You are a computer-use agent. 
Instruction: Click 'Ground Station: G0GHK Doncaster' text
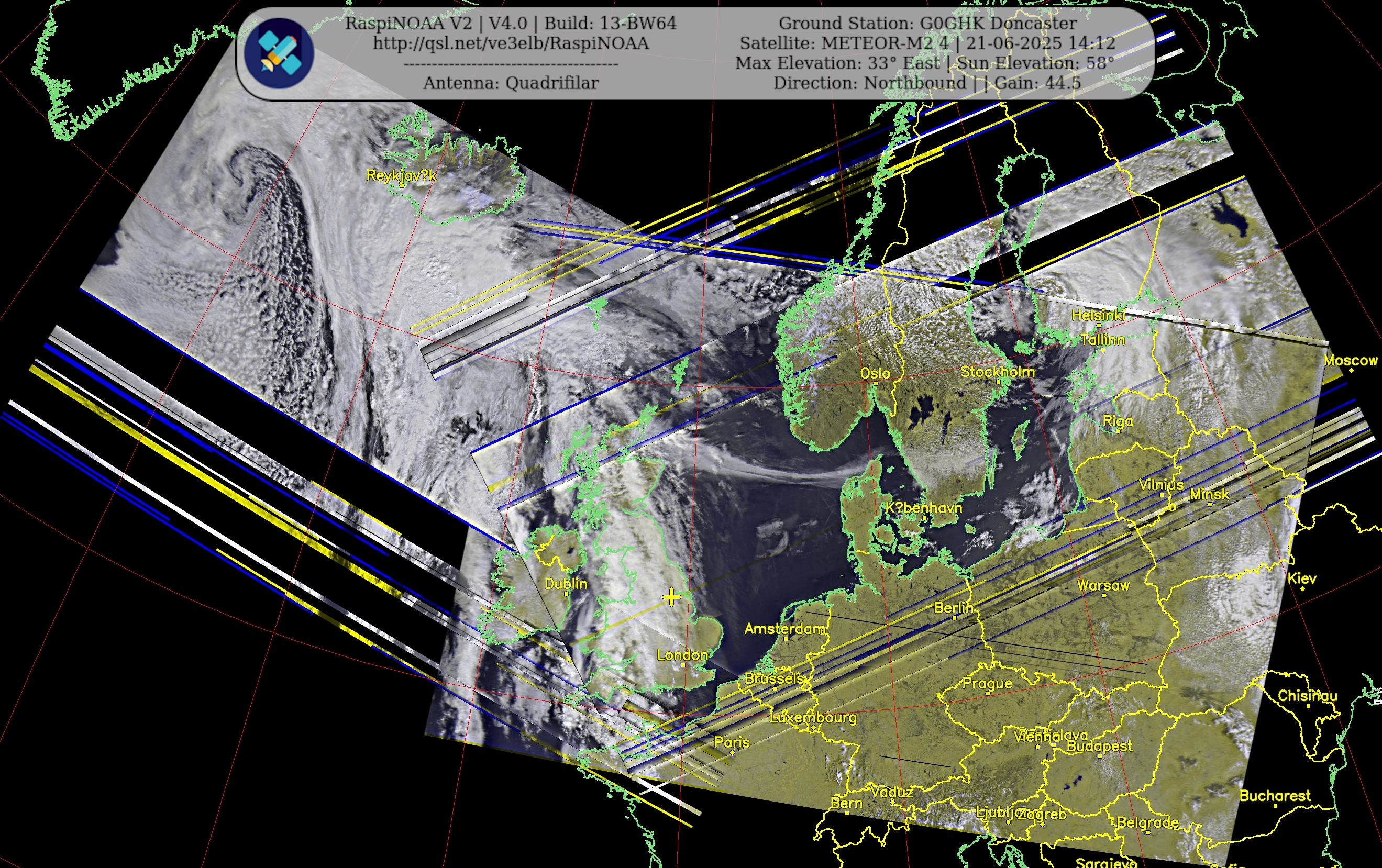pyautogui.click(x=927, y=23)
